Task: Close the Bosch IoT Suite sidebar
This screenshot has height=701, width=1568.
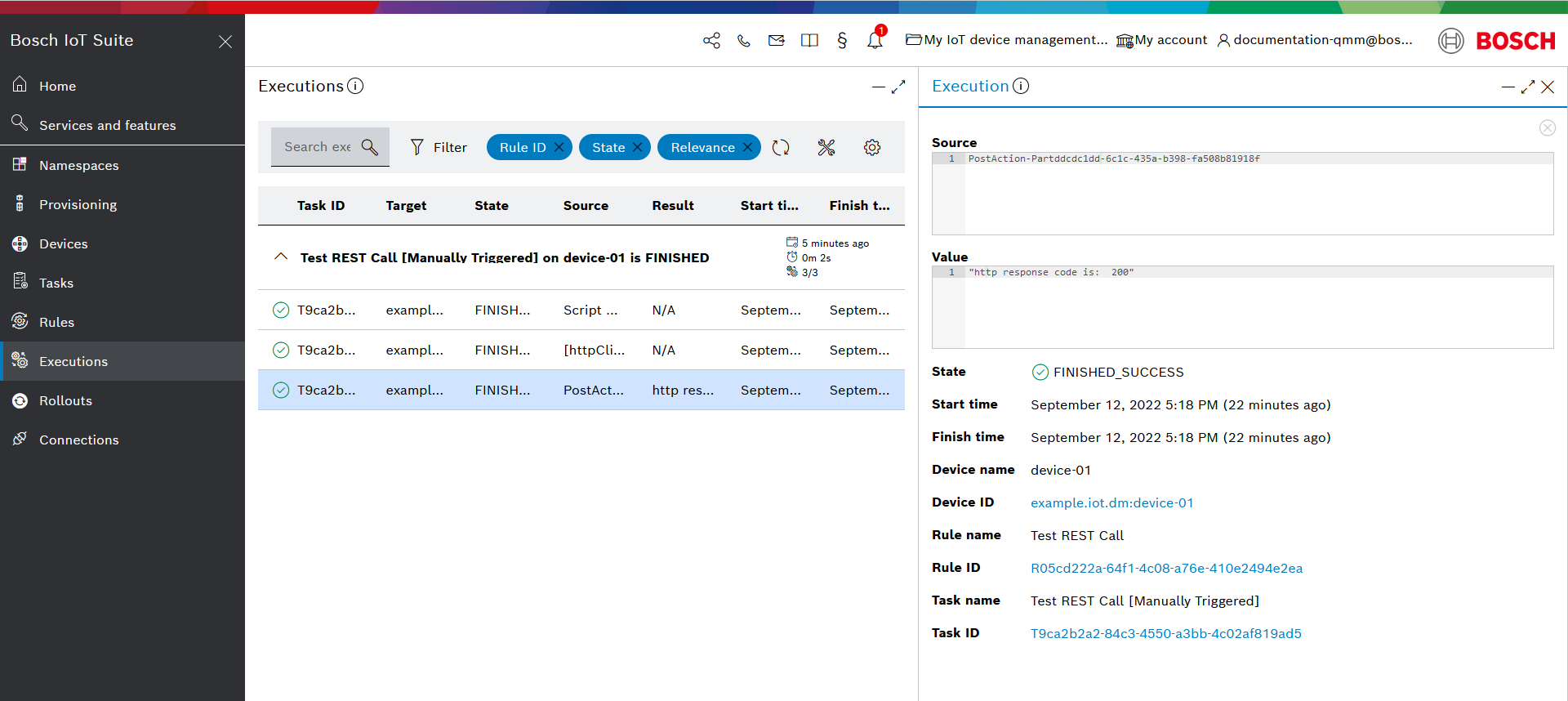Action: tap(225, 42)
